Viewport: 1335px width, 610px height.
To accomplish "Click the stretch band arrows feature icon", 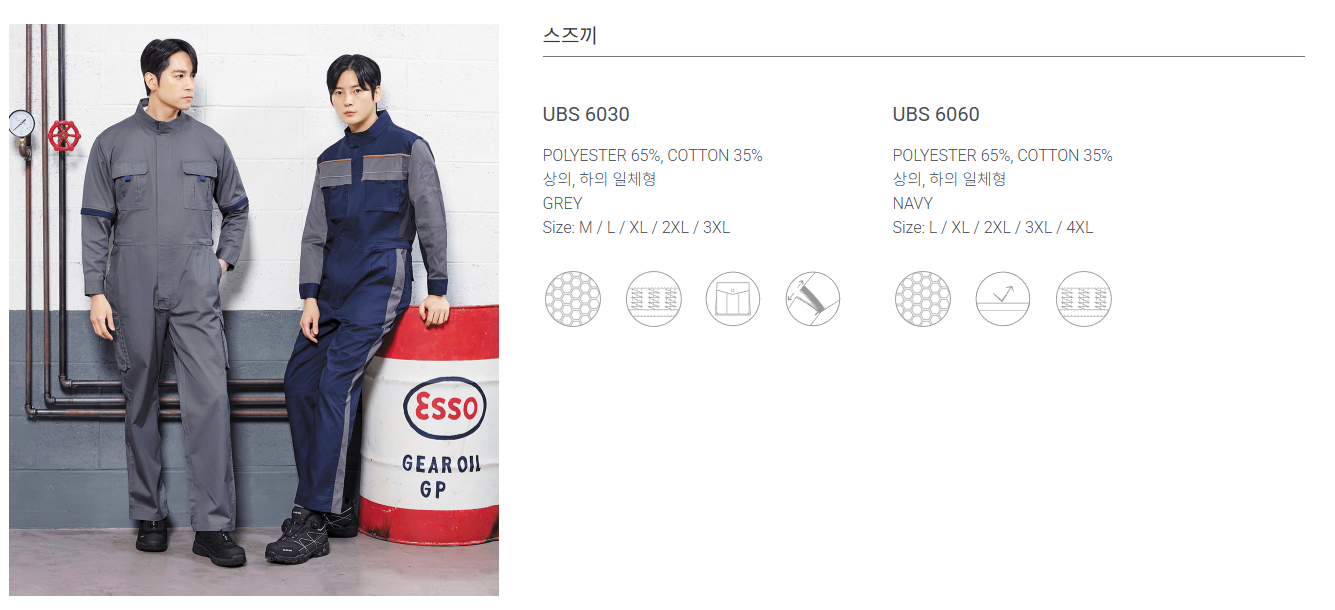I will tap(813, 299).
